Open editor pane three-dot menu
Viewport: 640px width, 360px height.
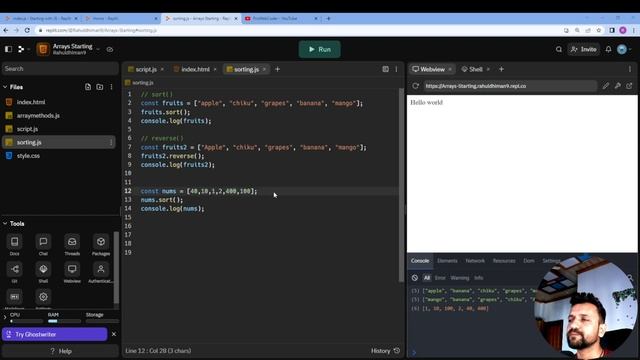coord(396,69)
